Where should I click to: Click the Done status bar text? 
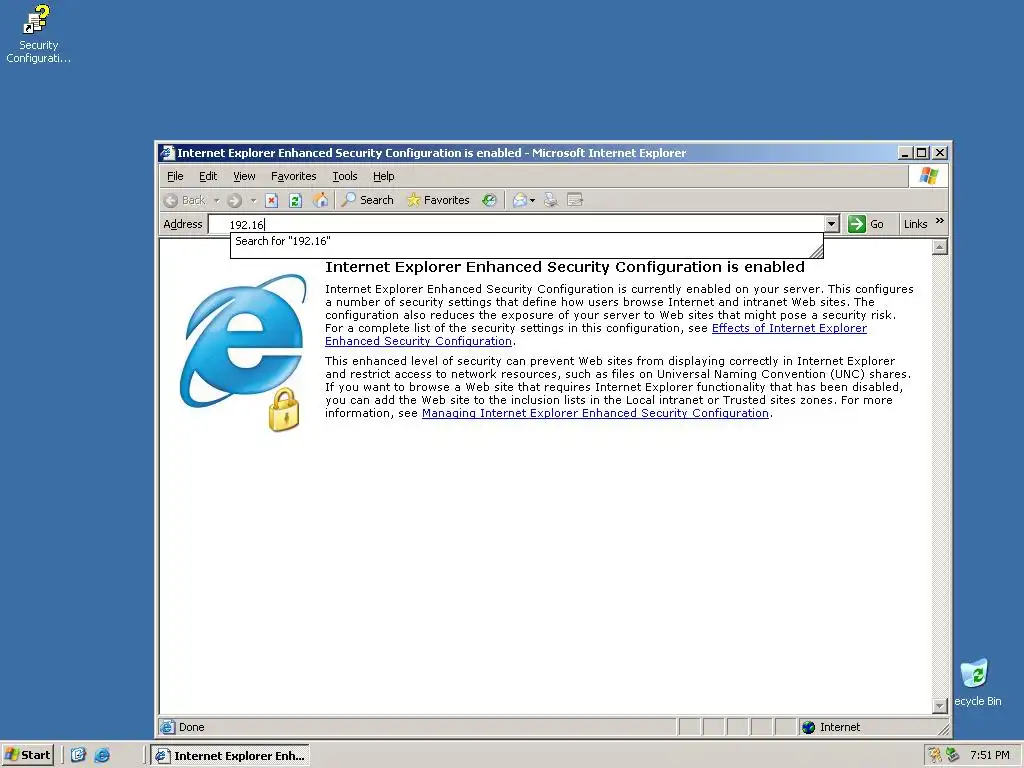coord(191,727)
